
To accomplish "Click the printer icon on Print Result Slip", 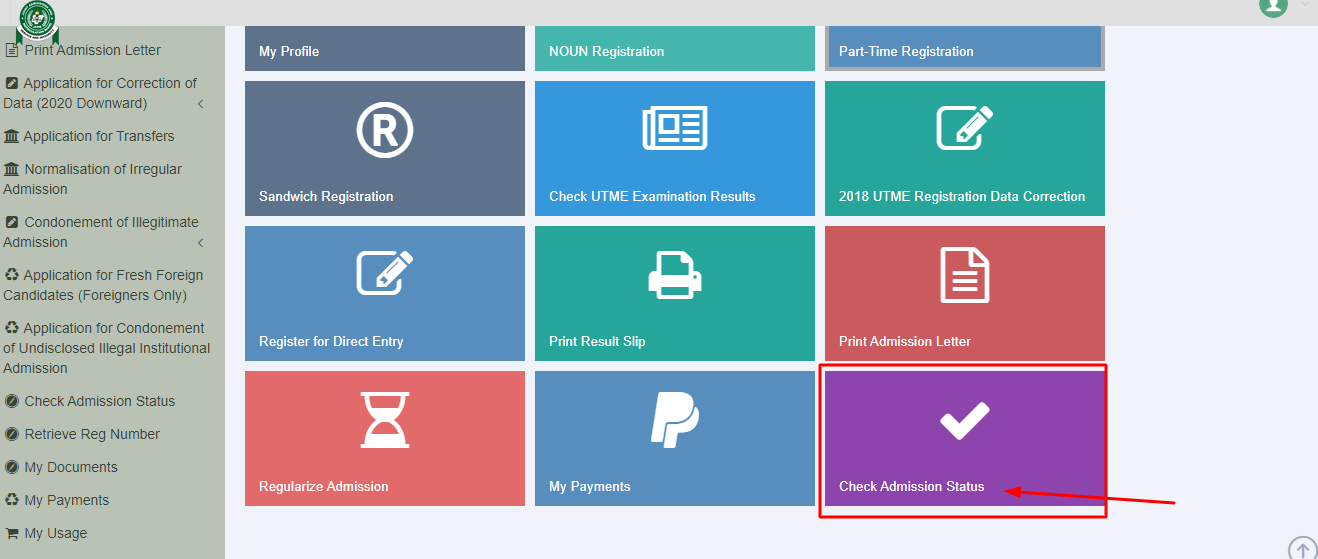I will (x=675, y=273).
